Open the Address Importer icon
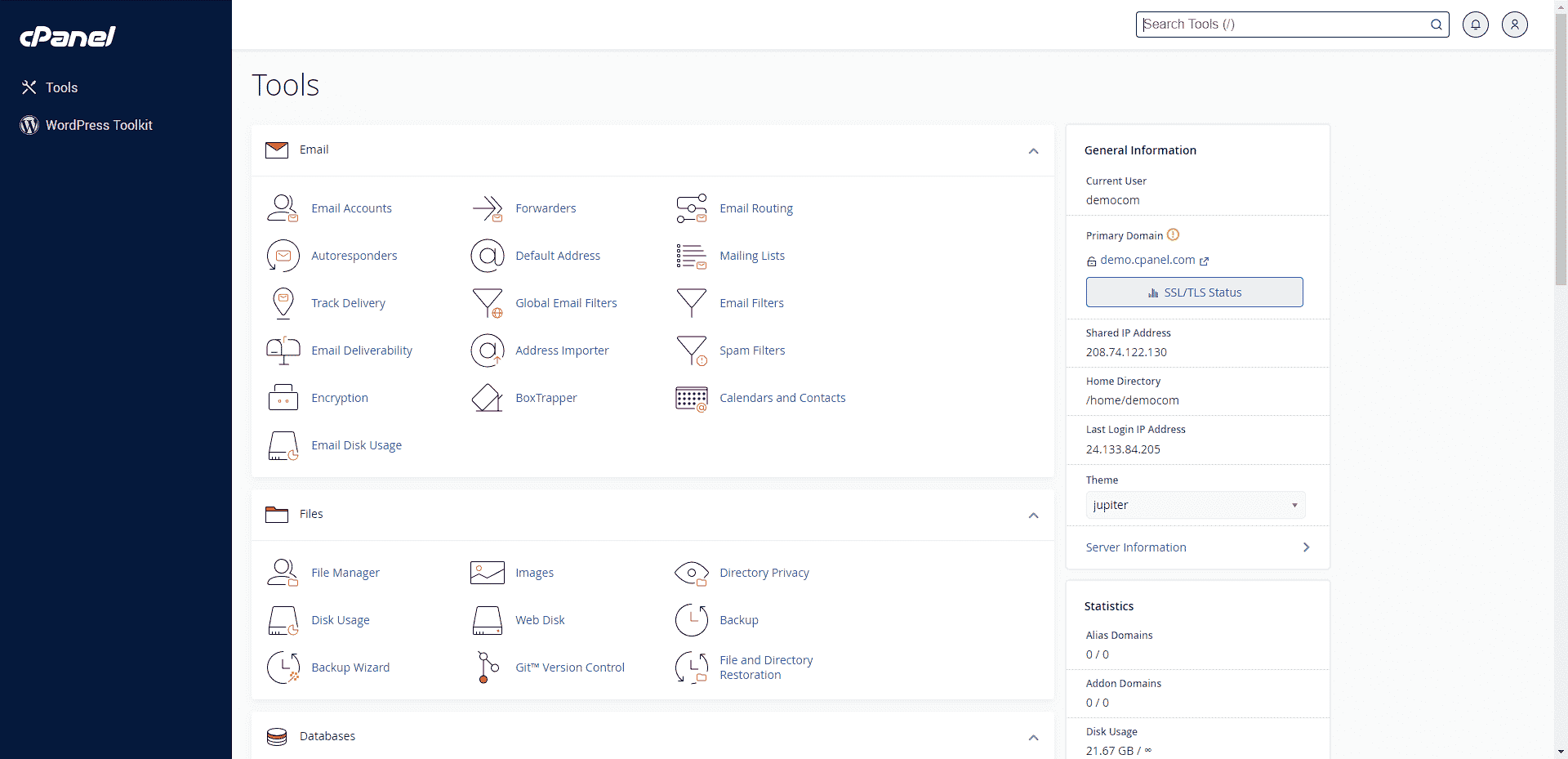1568x759 pixels. coord(488,350)
